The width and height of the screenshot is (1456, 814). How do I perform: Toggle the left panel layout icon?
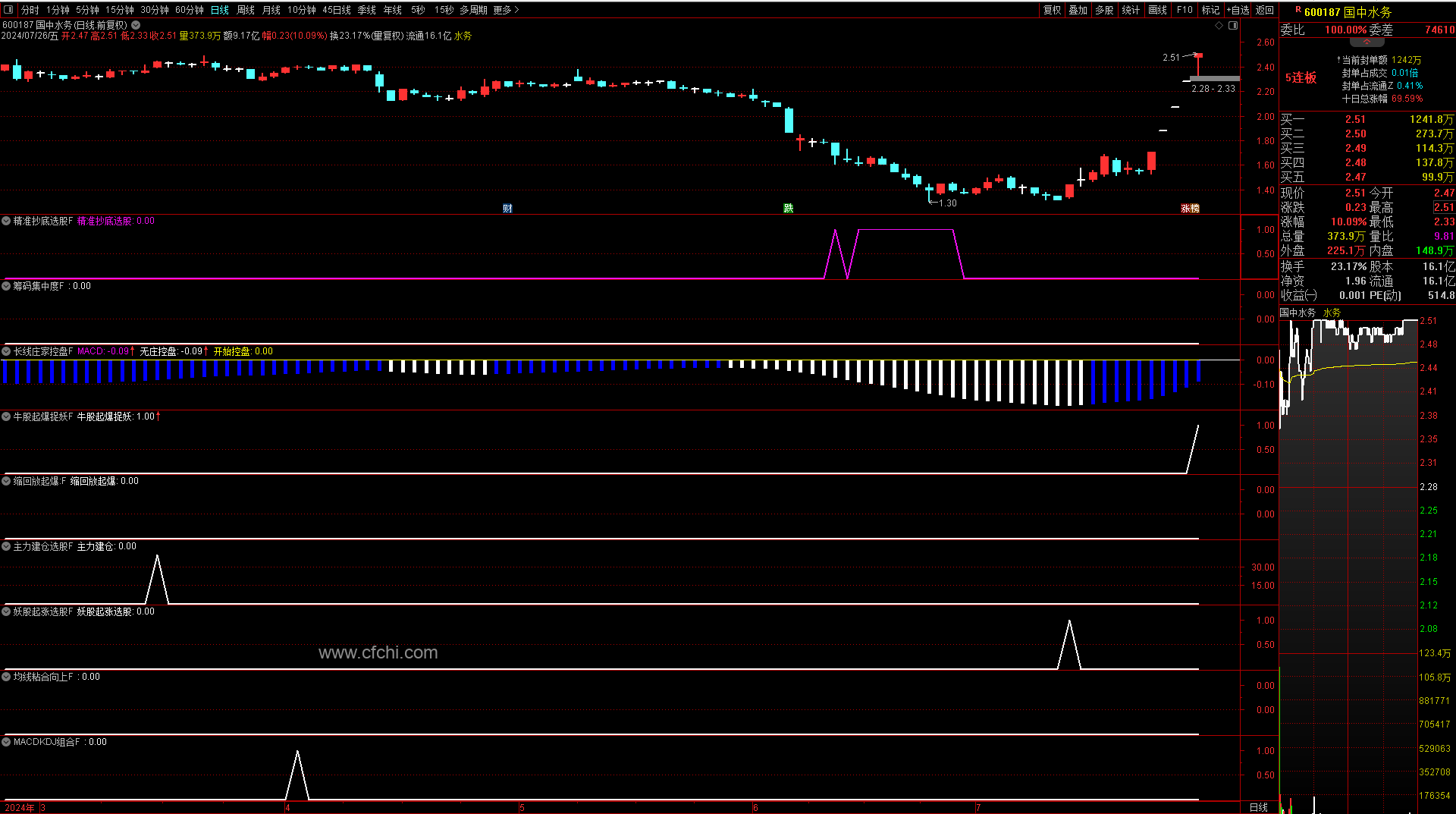[8, 10]
